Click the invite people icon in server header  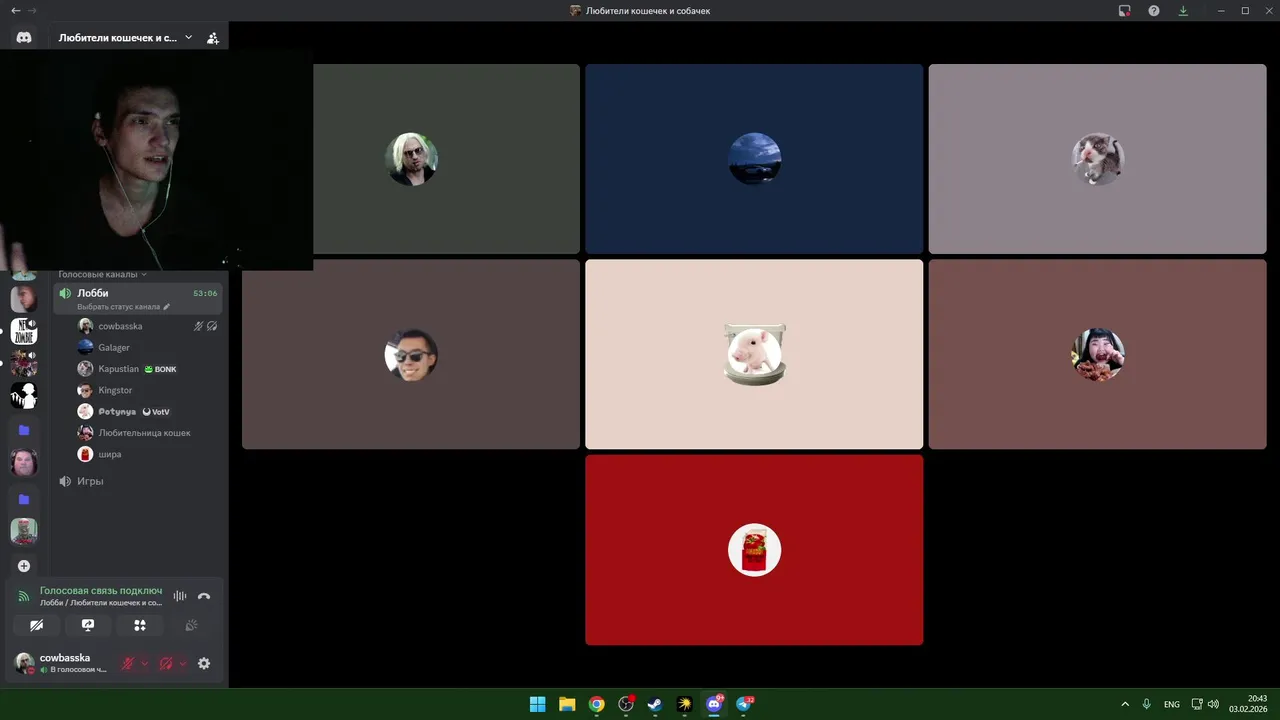[213, 38]
